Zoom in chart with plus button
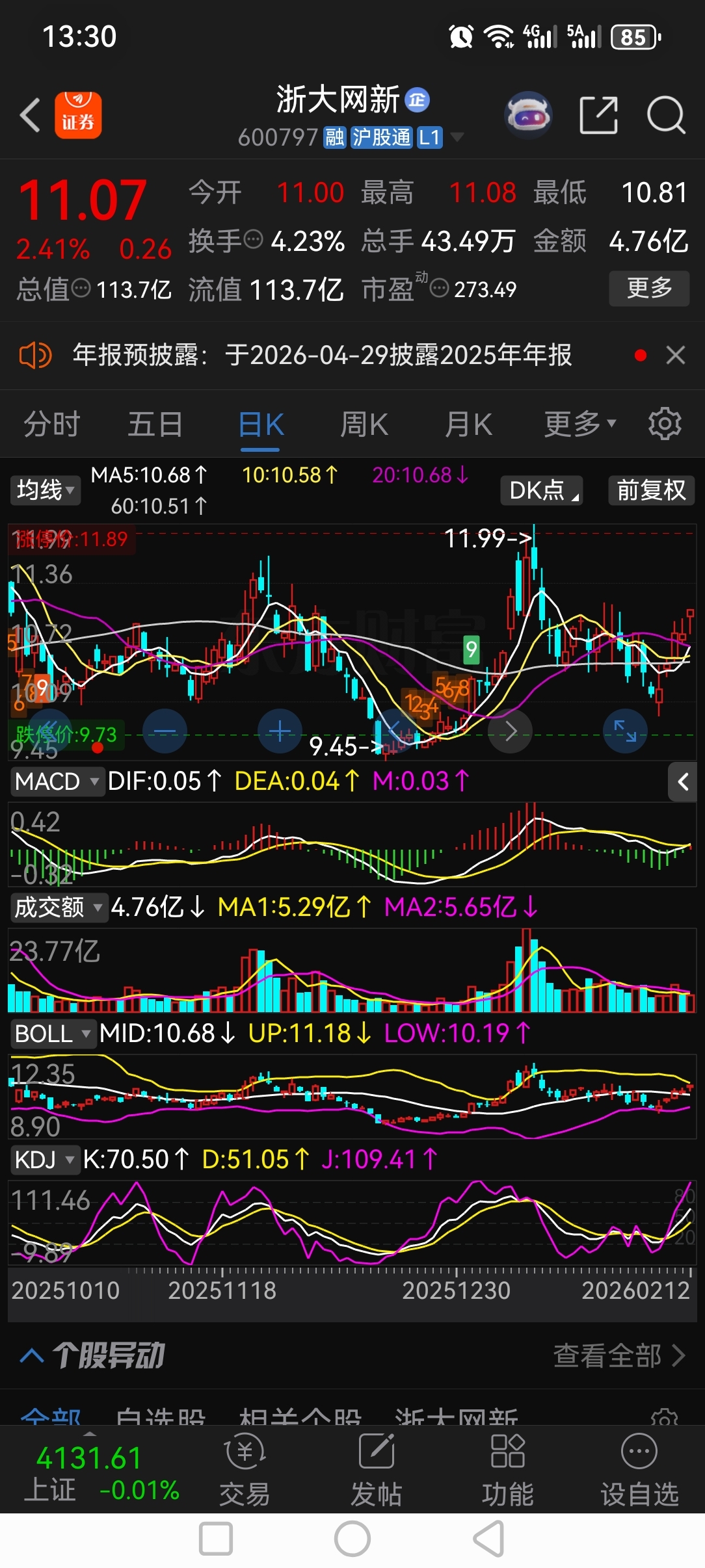705x1568 pixels. [280, 731]
